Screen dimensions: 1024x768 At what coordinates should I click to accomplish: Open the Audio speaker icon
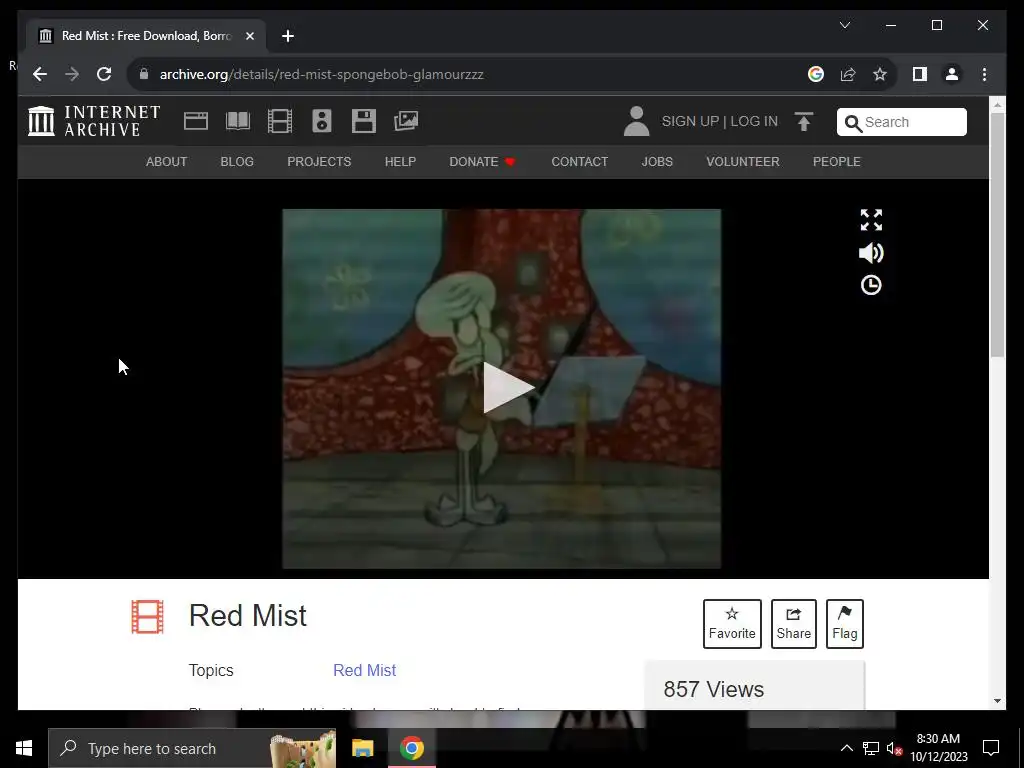tap(321, 121)
